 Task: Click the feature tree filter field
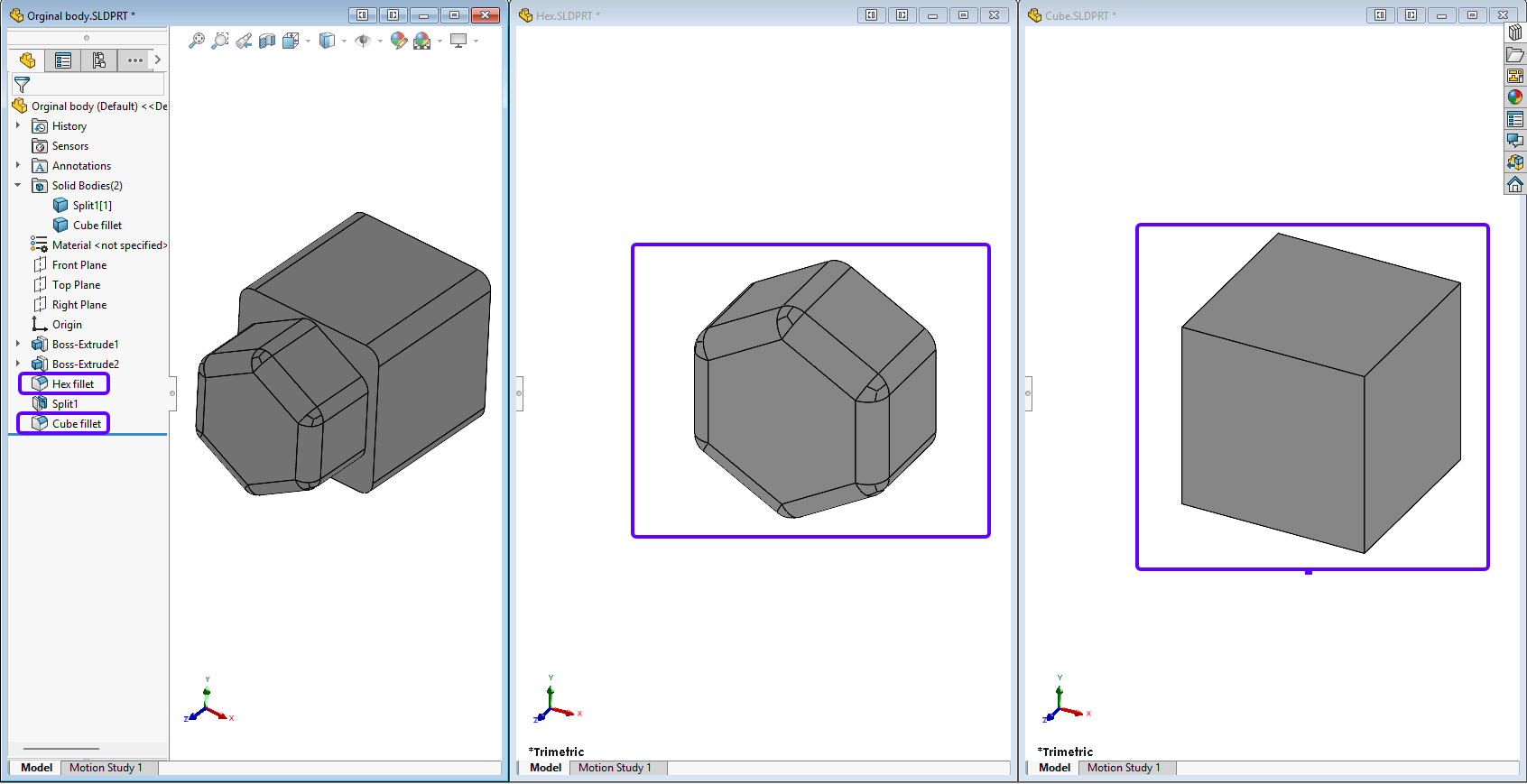[88, 84]
